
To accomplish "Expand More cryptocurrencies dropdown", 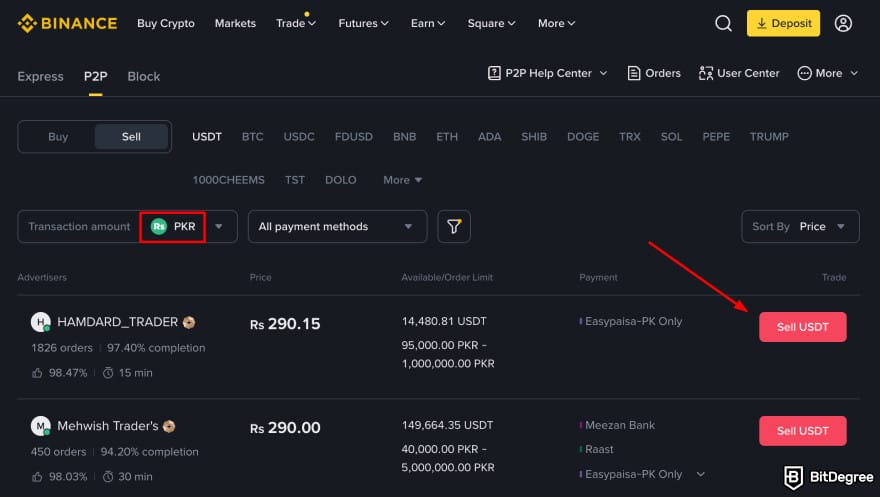I will pos(402,180).
